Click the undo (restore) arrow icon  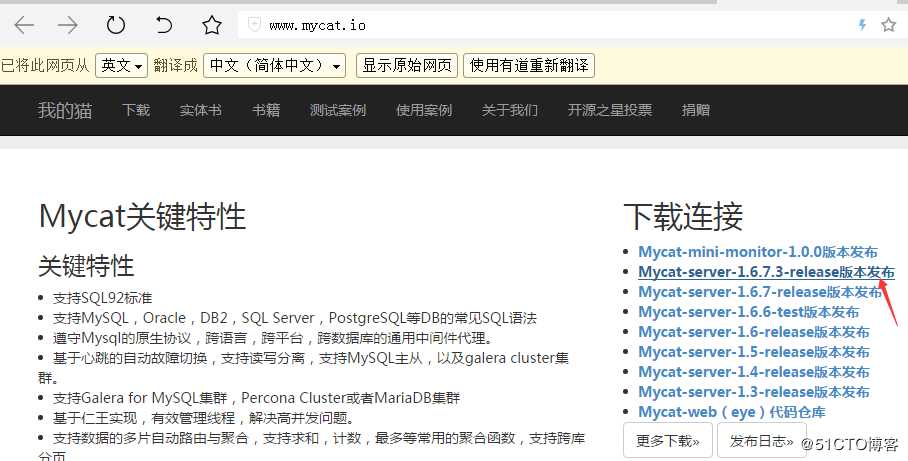164,25
